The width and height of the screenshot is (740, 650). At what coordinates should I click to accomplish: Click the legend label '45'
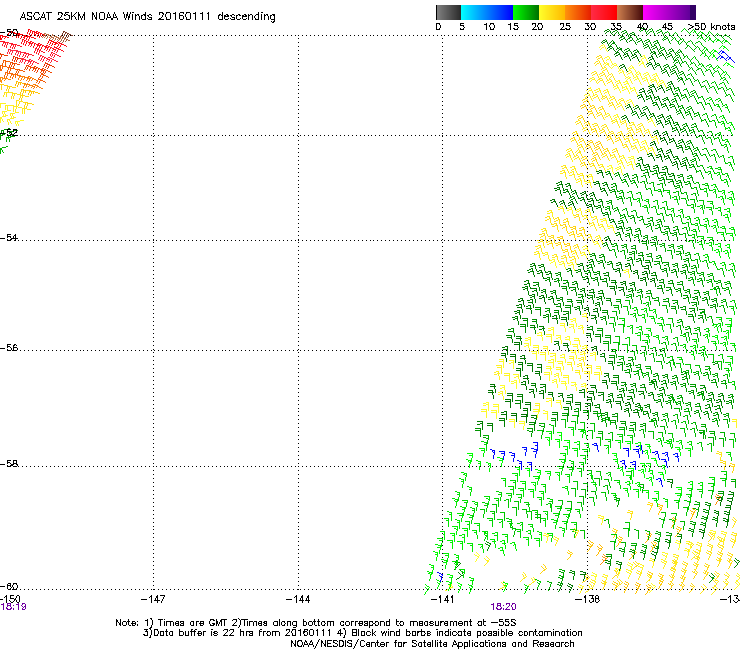(667, 27)
